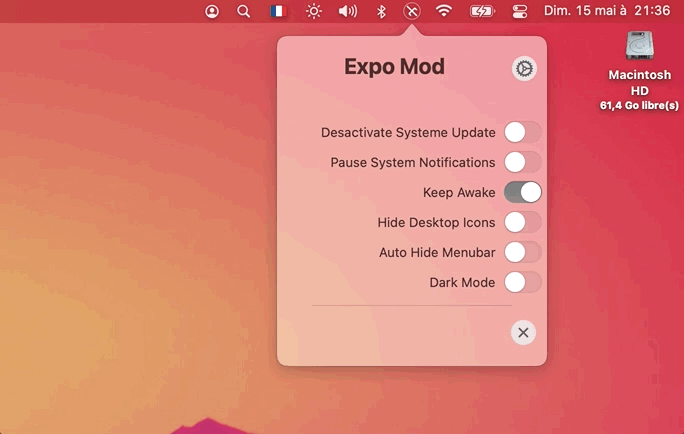Switch on Auto Hide Menubar
The width and height of the screenshot is (684, 434).
pyautogui.click(x=523, y=252)
